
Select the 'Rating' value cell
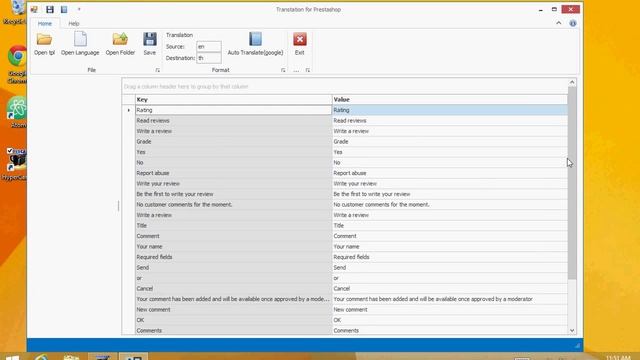449,110
